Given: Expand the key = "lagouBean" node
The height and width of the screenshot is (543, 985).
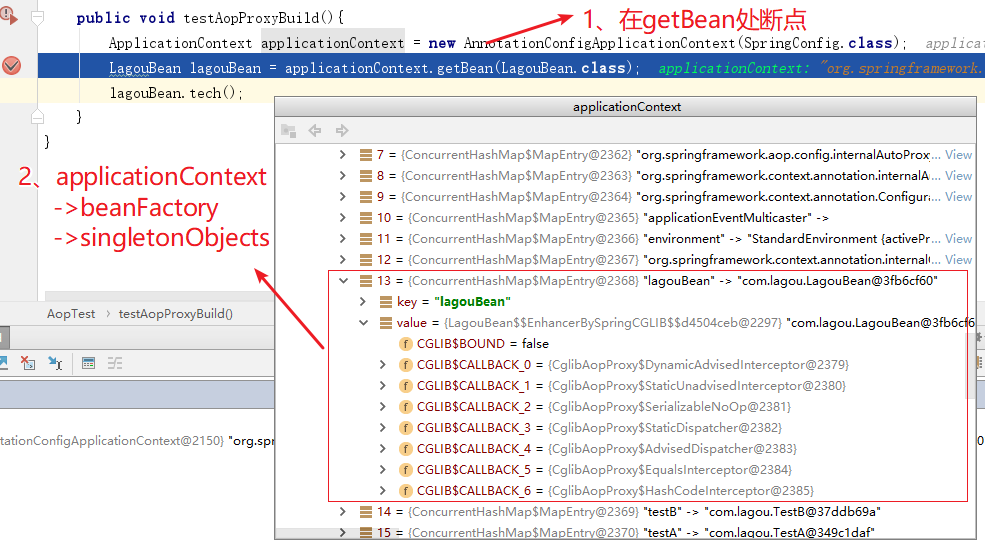Looking at the screenshot, I should [362, 302].
